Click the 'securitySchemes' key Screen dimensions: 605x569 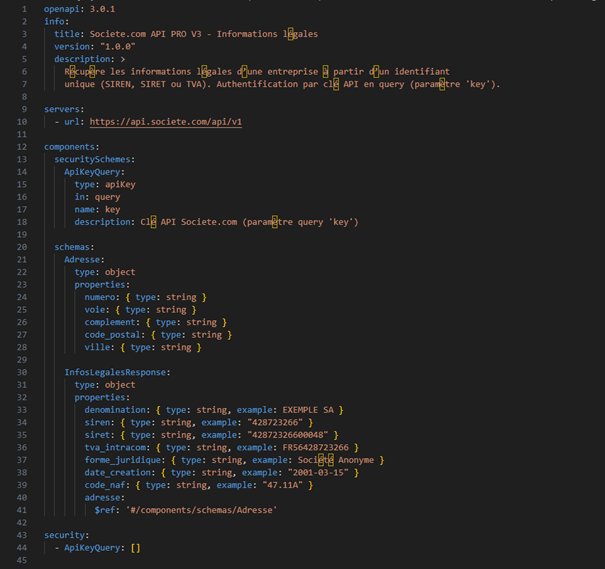94,159
